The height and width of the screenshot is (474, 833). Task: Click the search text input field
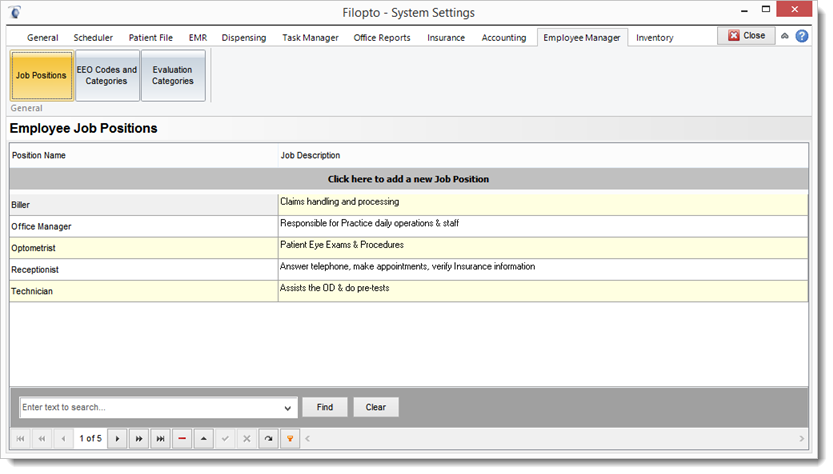(150, 408)
